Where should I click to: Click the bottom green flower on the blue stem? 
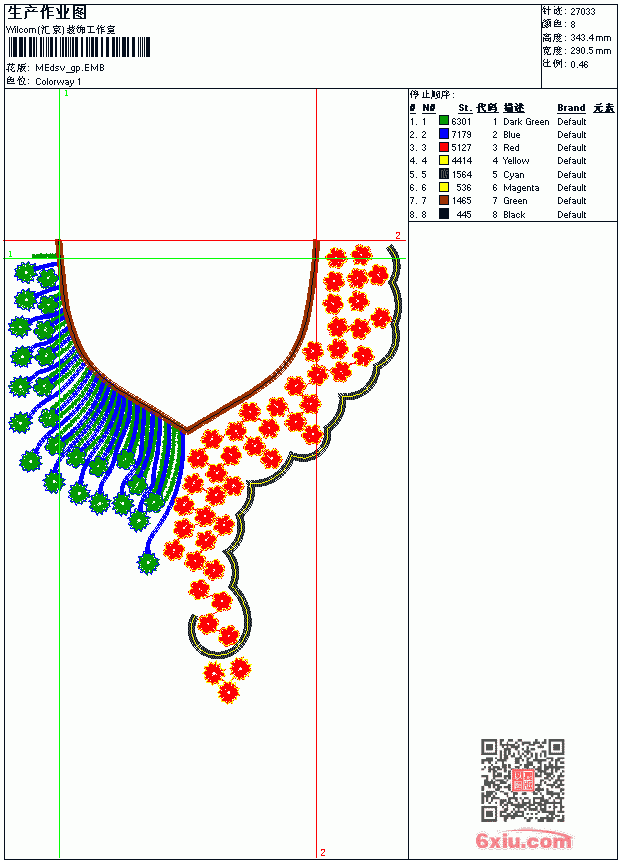click(x=148, y=563)
